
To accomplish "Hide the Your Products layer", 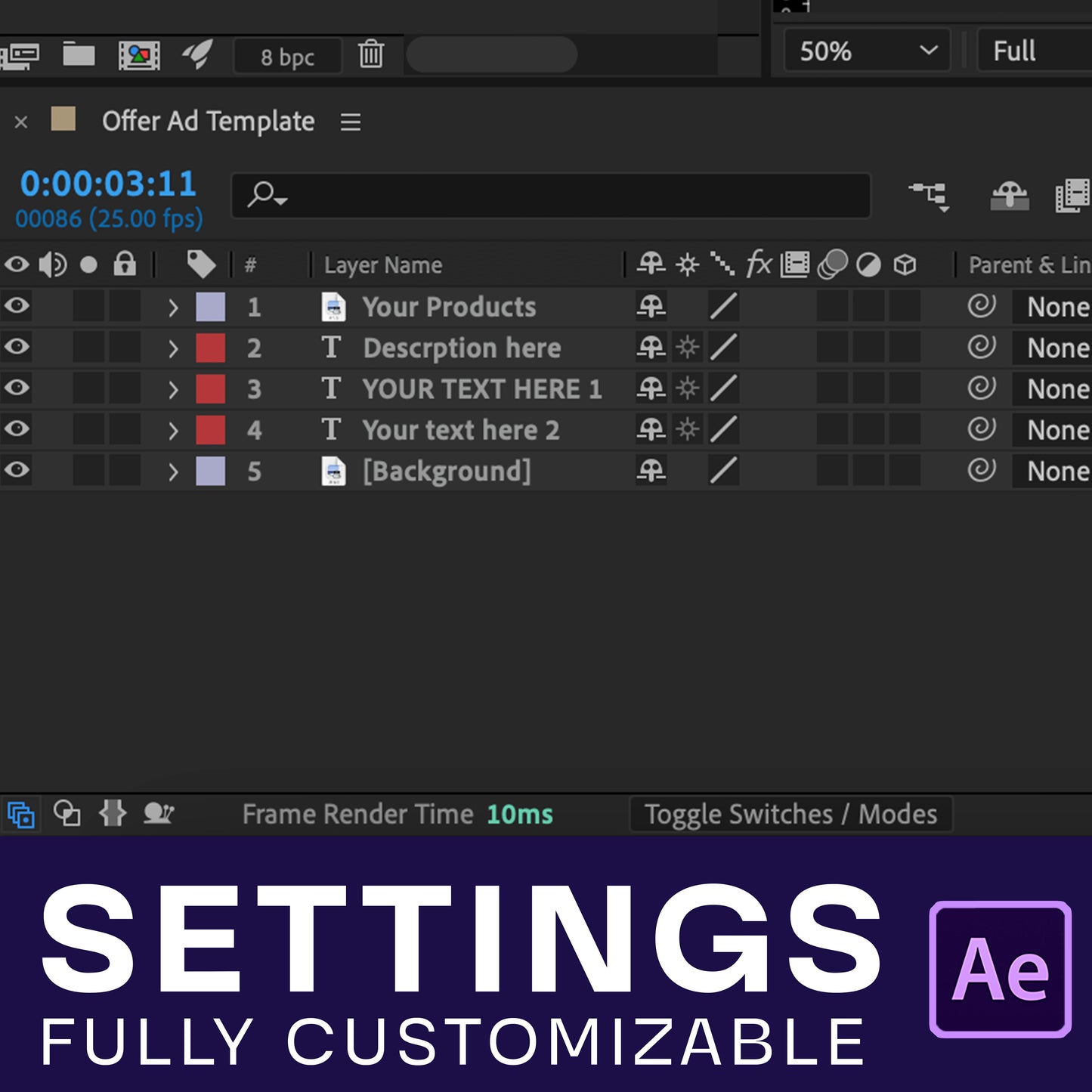I will point(17,306).
